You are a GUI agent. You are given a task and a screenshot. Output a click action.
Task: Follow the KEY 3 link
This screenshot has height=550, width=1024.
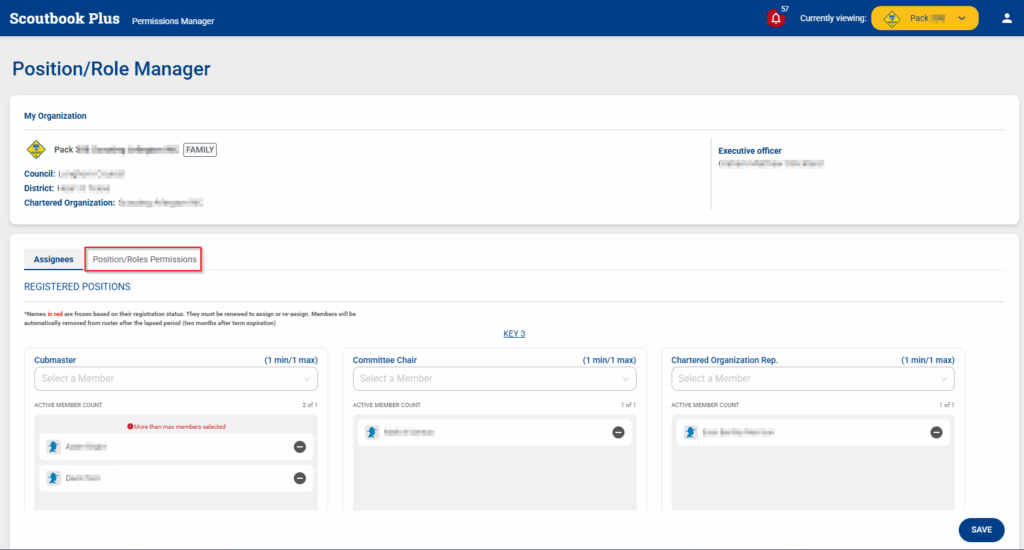(x=514, y=334)
